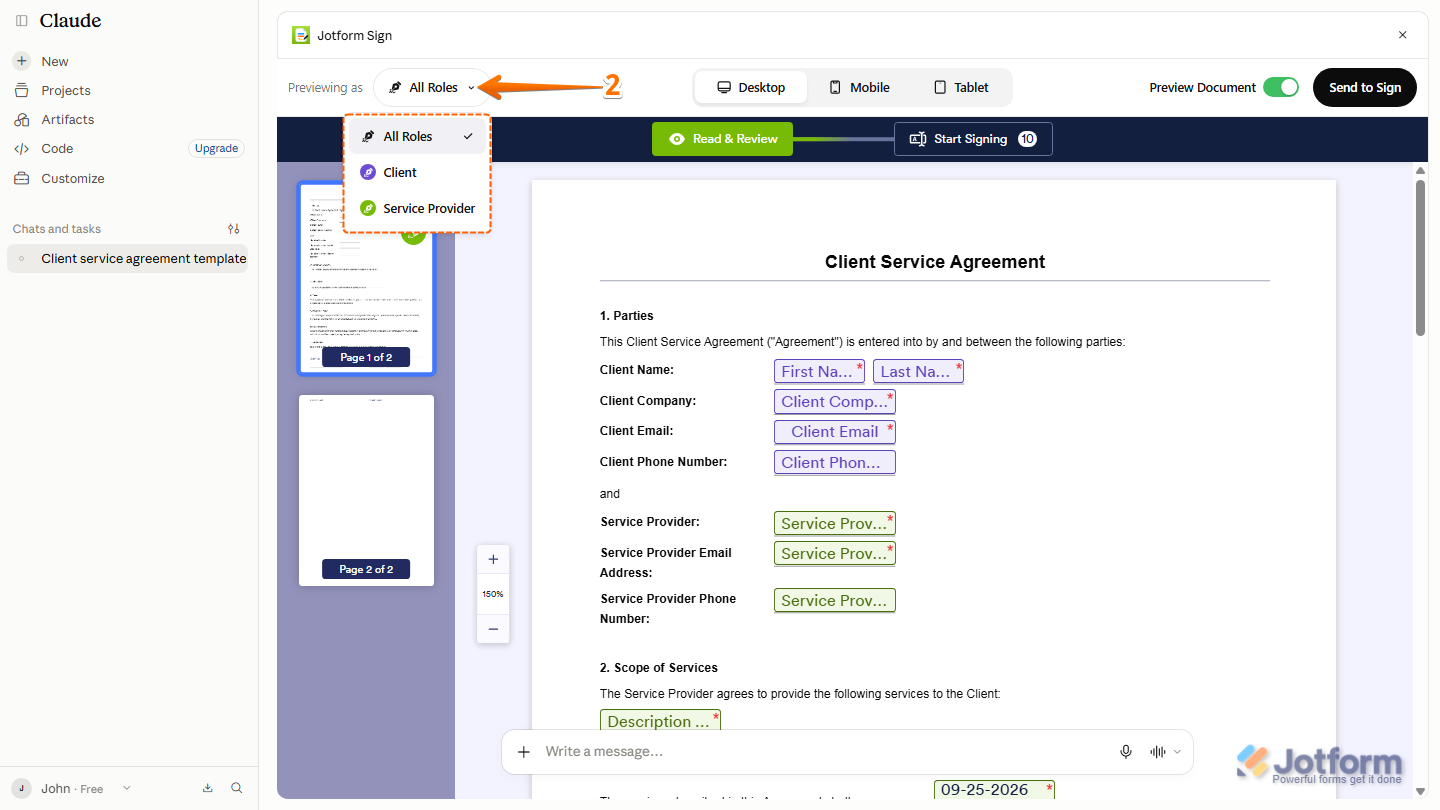Open Client service agreement template chat
Viewport: 1440px width, 810px height.
(x=128, y=258)
